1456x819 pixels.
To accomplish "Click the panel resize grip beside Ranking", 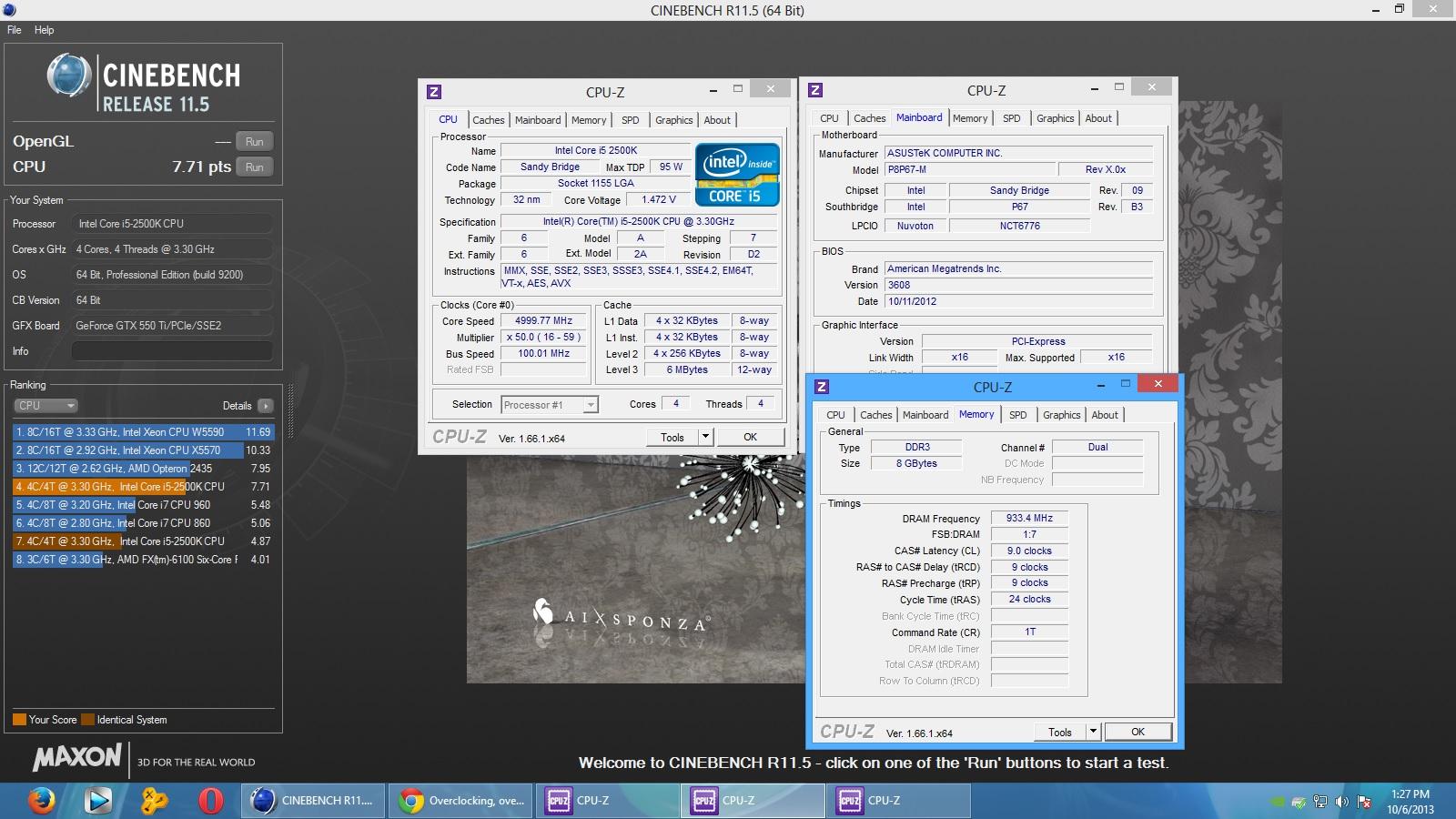I will (290, 411).
